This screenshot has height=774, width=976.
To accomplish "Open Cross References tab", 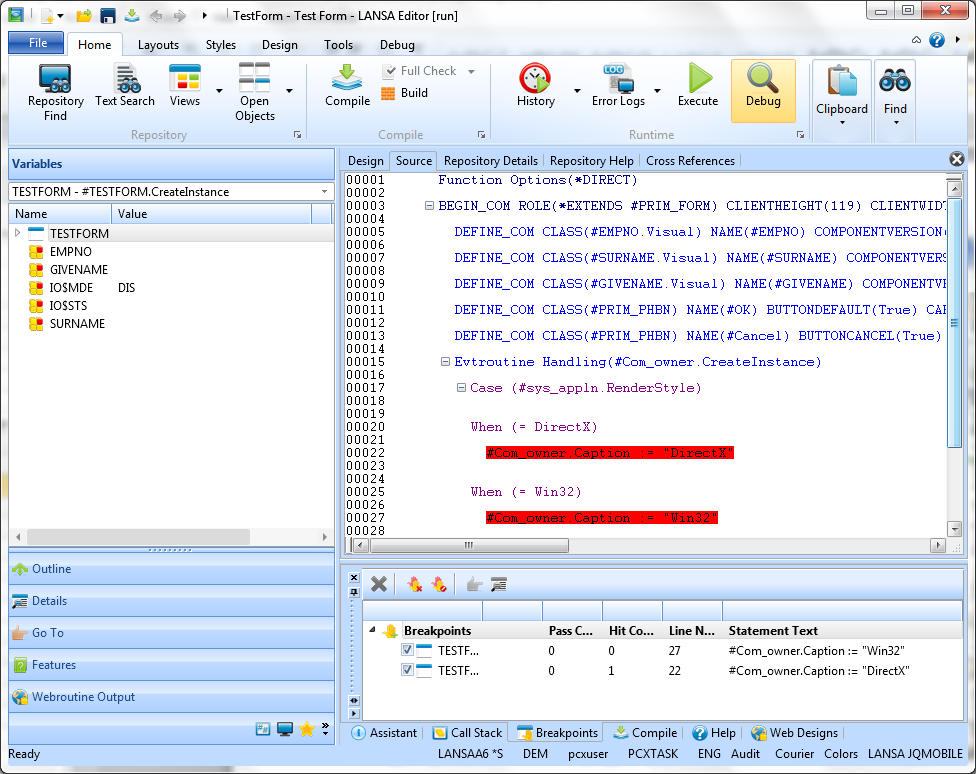I will pos(690,161).
